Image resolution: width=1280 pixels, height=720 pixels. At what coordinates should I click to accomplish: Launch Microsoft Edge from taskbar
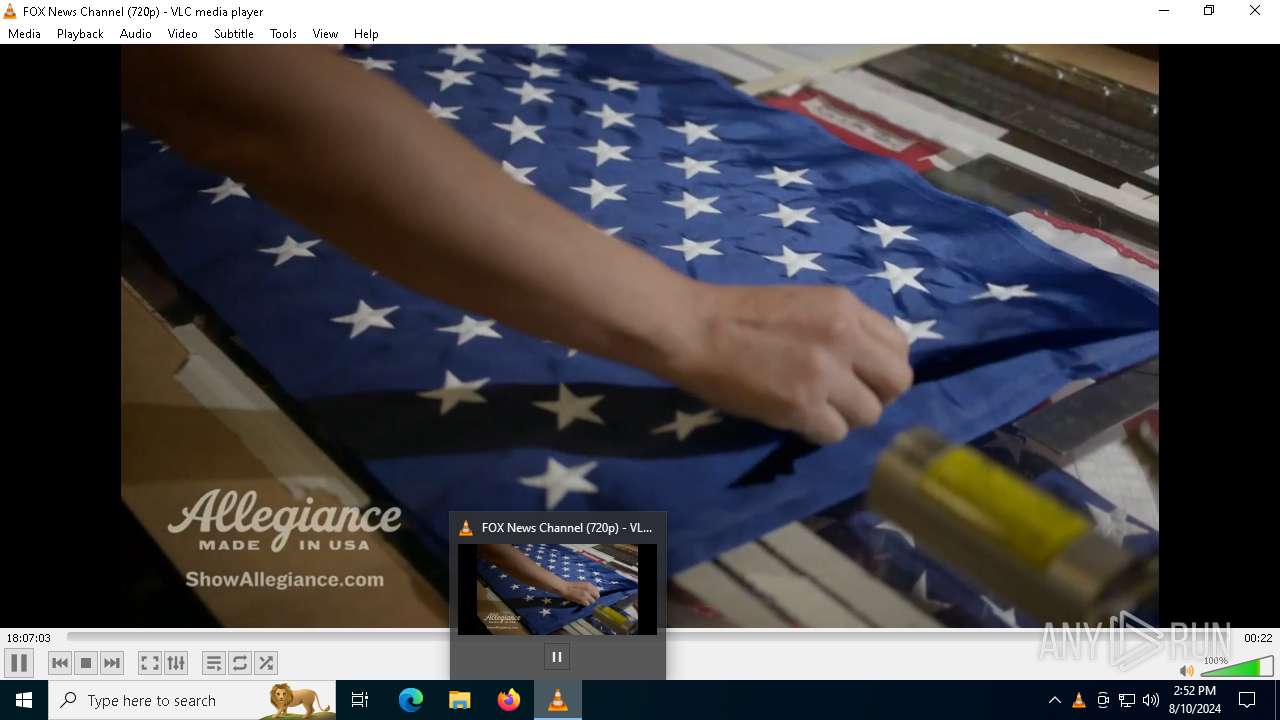[411, 700]
